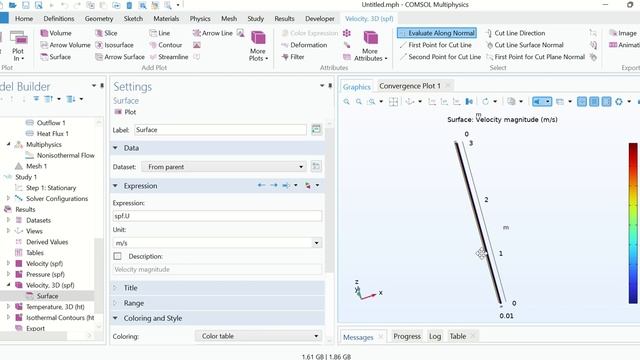Click Cut Line Surface Normal tool

(x=524, y=45)
